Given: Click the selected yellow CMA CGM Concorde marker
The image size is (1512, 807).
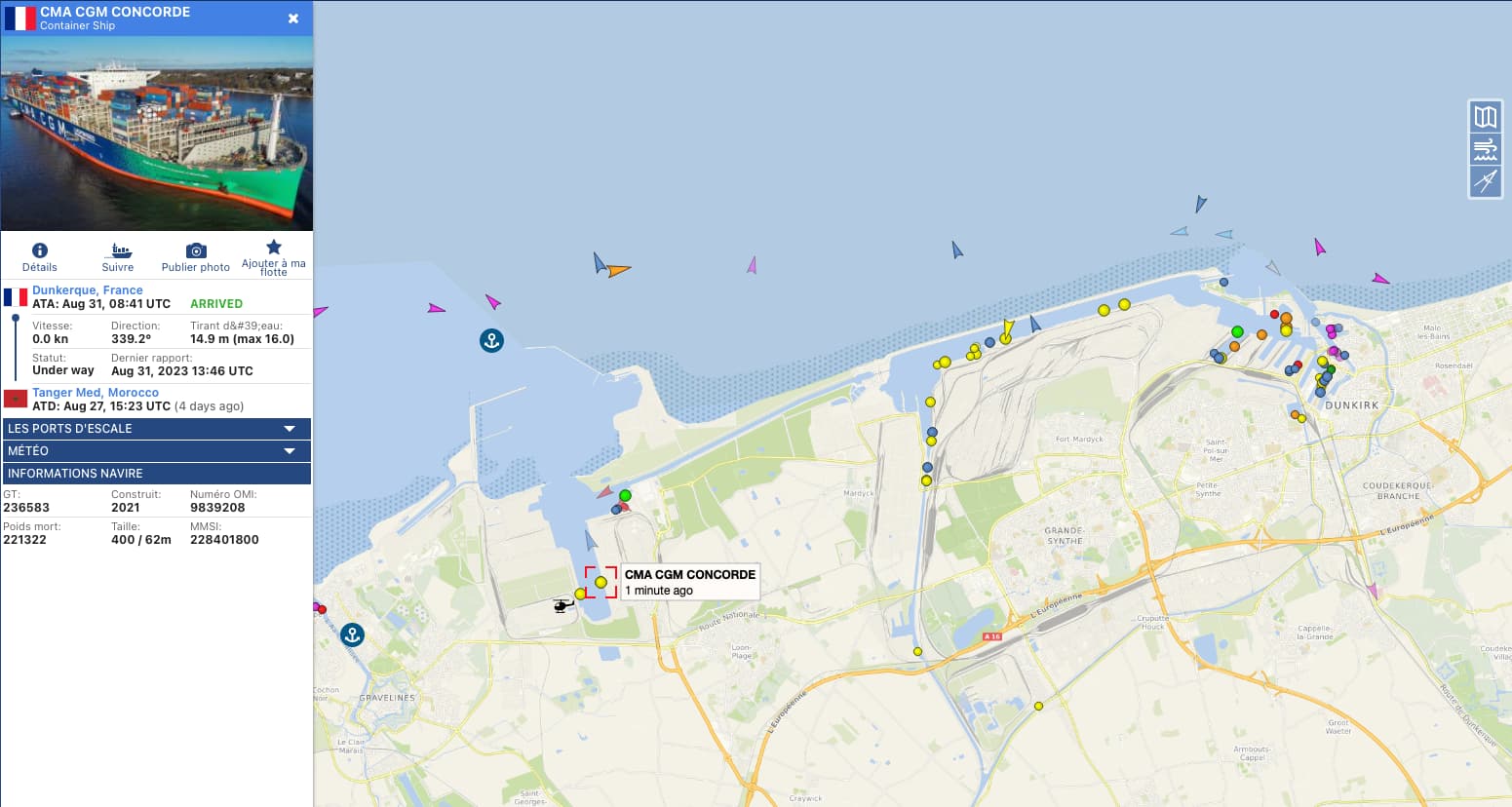Looking at the screenshot, I should [x=601, y=582].
